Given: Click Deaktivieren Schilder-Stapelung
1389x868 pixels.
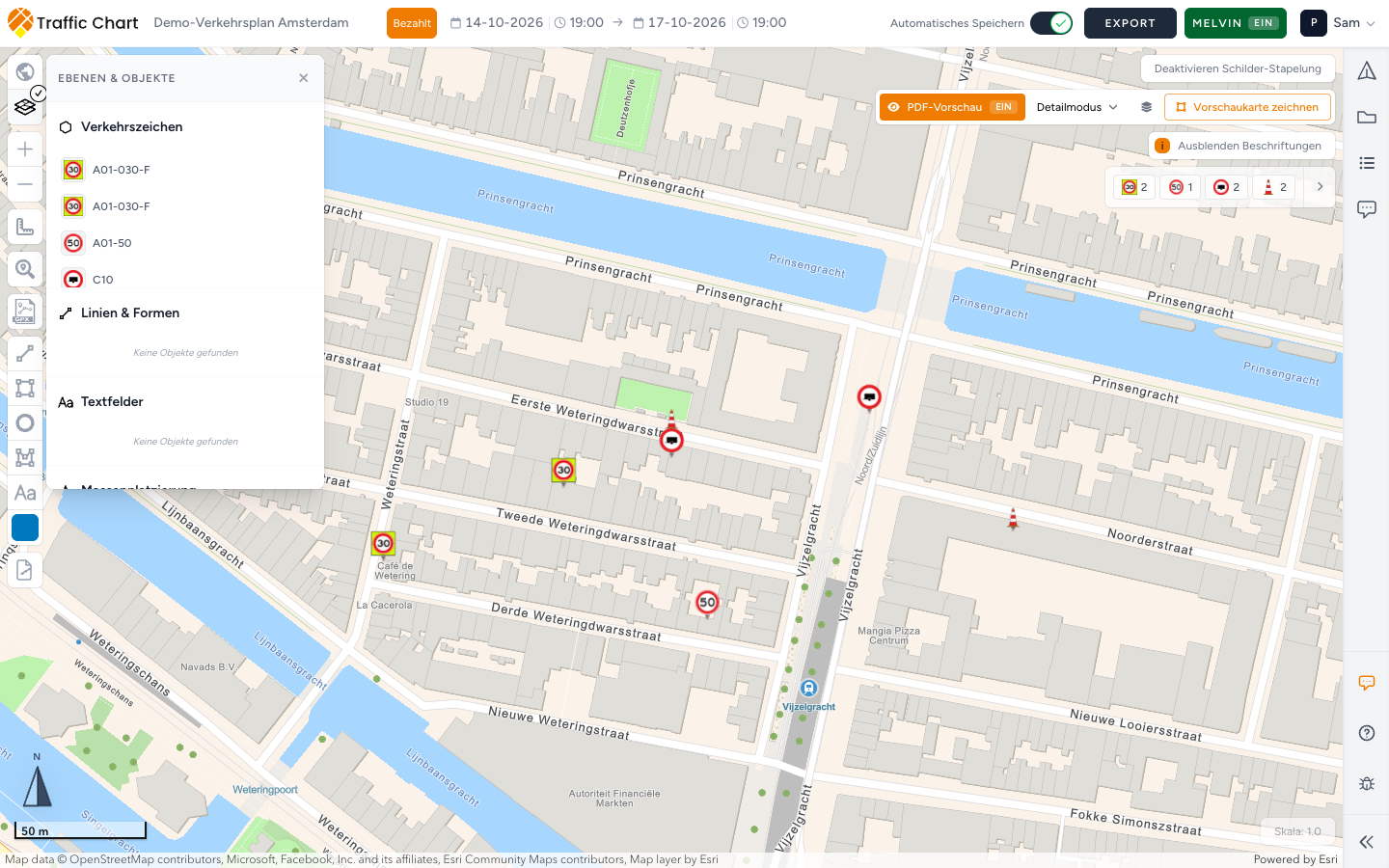Looking at the screenshot, I should pyautogui.click(x=1238, y=68).
